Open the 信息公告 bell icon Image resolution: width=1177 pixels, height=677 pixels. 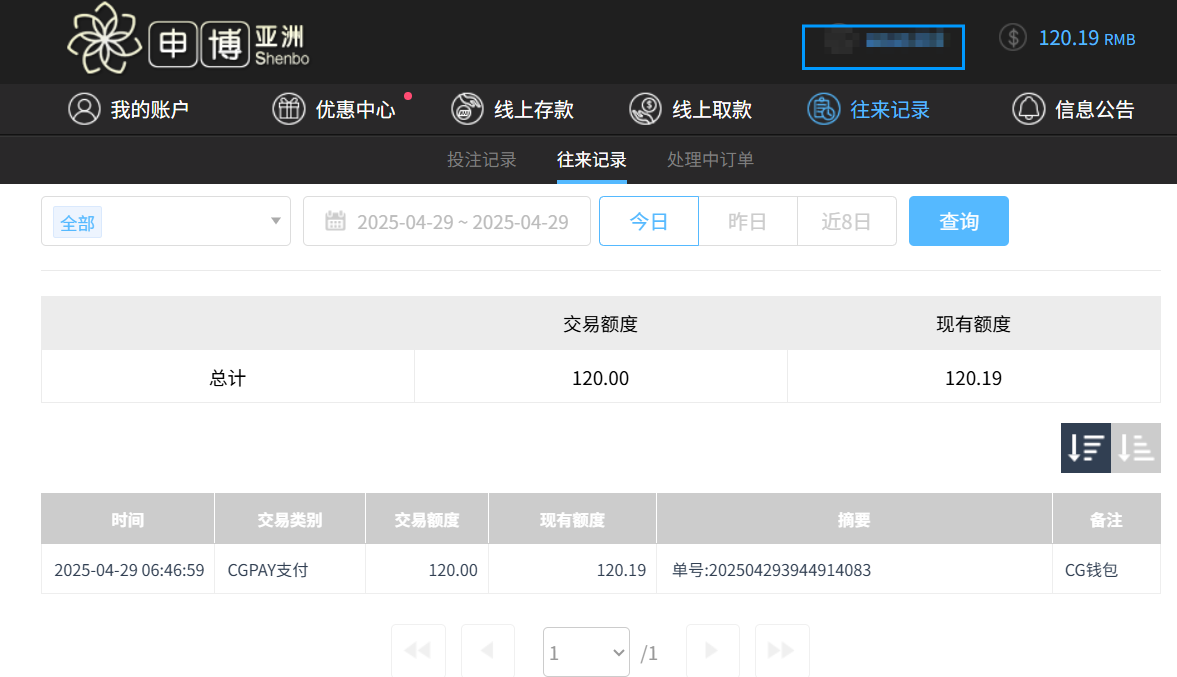coord(1028,109)
